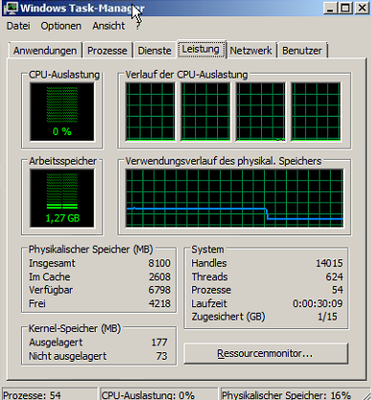371x400 pixels.
Task: Click the third CPU history graph
Action: tap(261, 112)
